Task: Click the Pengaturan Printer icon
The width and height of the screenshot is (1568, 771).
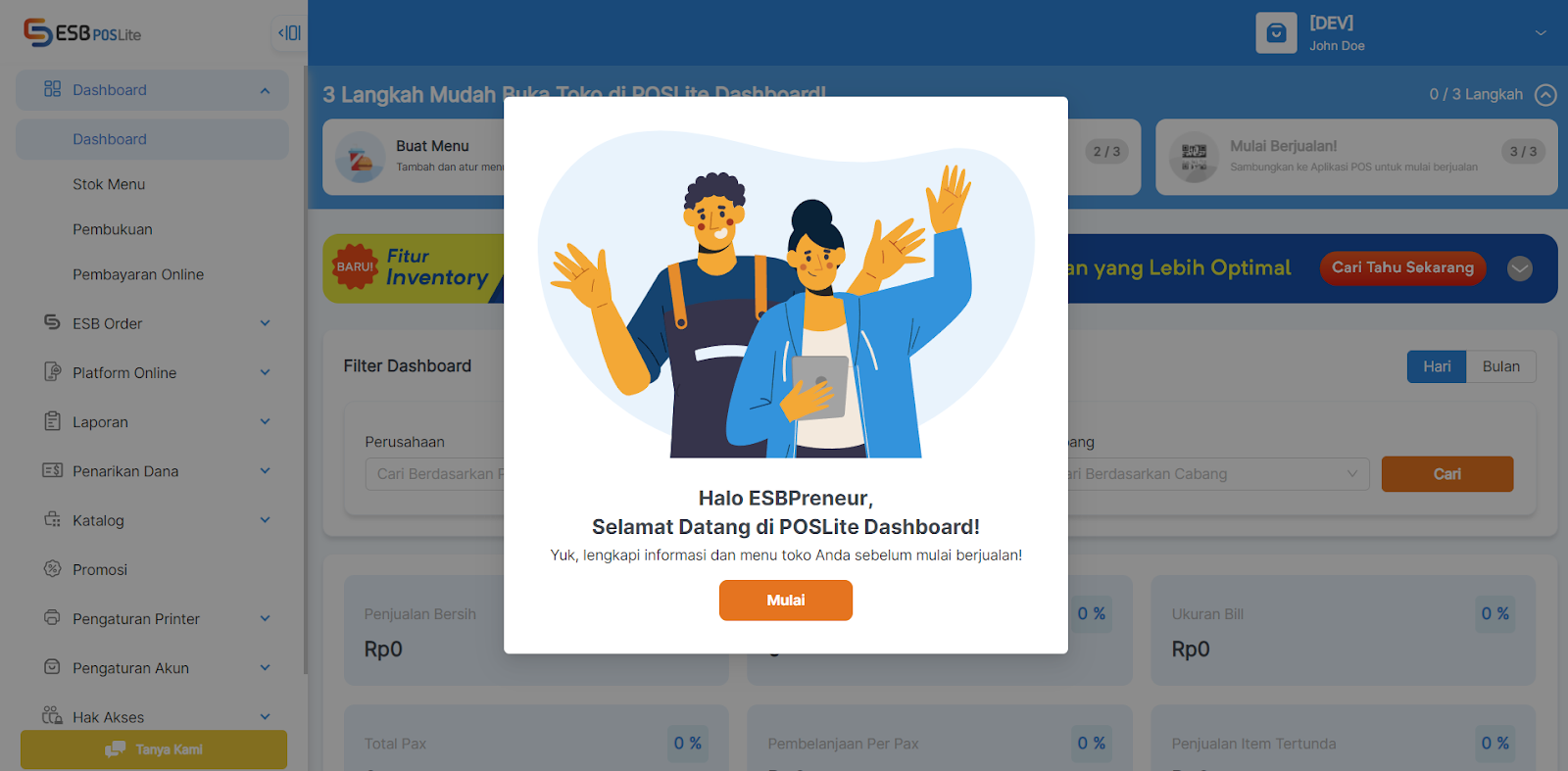Action: [x=52, y=617]
